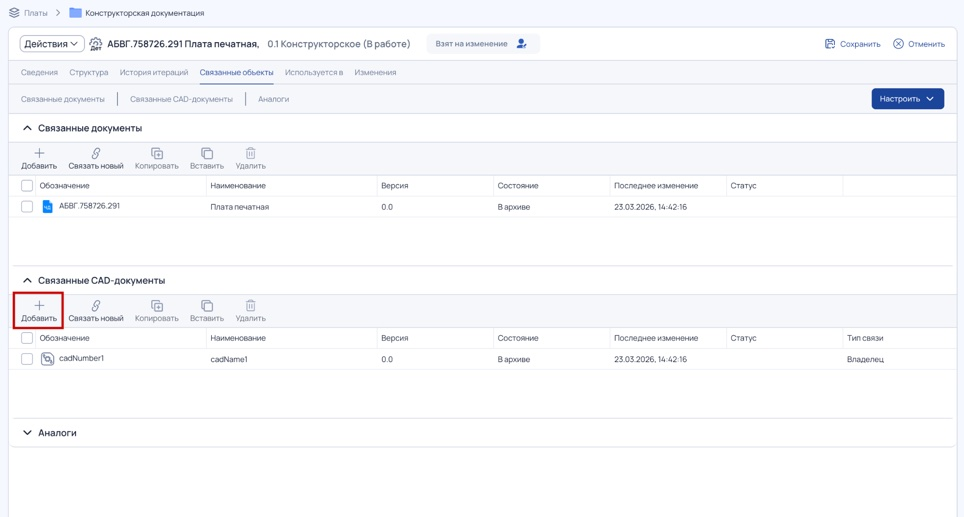Viewport: 964px width, 517px height.
Task: Click blue document icon of АБВГ.758726.291 row
Action: pyautogui.click(x=47, y=207)
